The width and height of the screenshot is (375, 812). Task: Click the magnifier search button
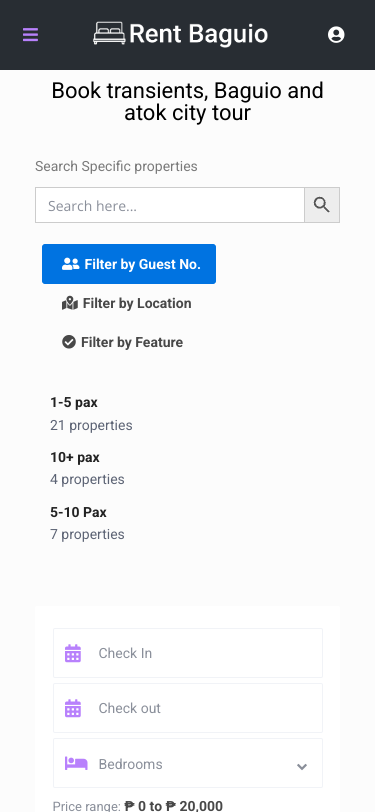pyautogui.click(x=322, y=205)
